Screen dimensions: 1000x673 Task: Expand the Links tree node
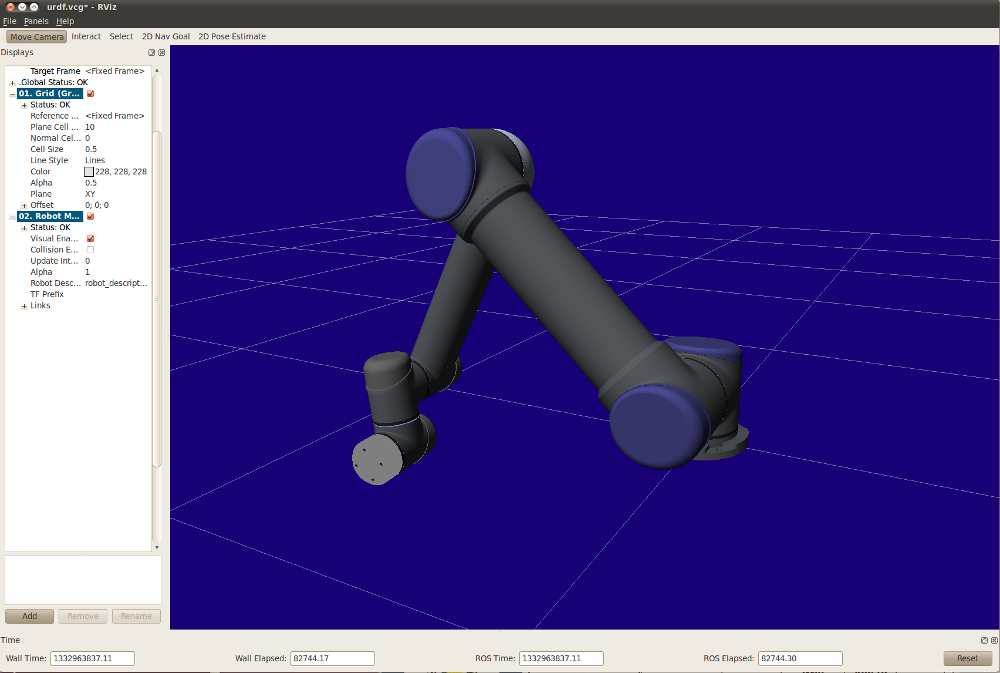point(24,306)
